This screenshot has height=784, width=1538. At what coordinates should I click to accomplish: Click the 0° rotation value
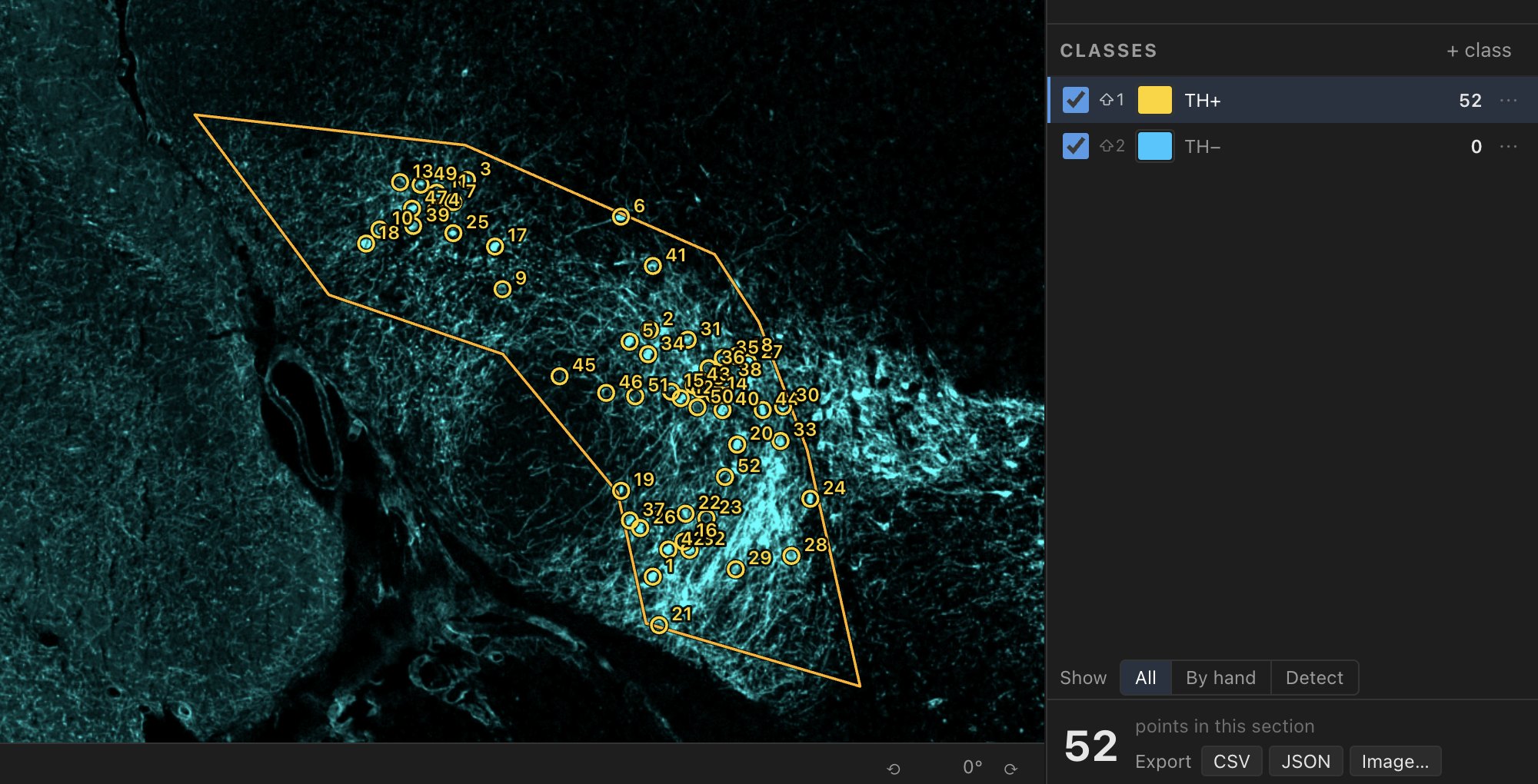972,767
